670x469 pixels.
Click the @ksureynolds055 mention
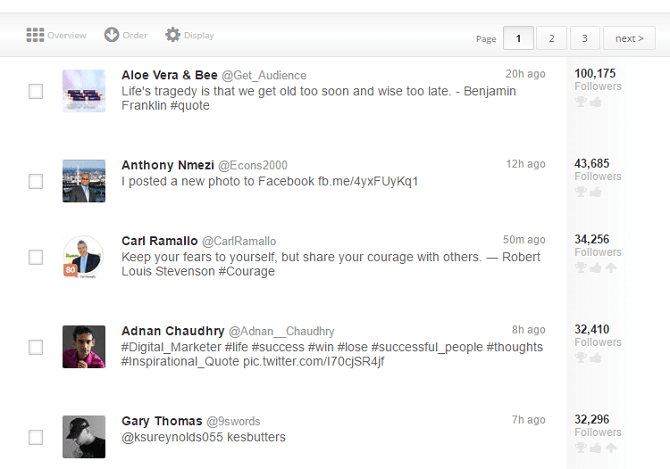coord(172,437)
